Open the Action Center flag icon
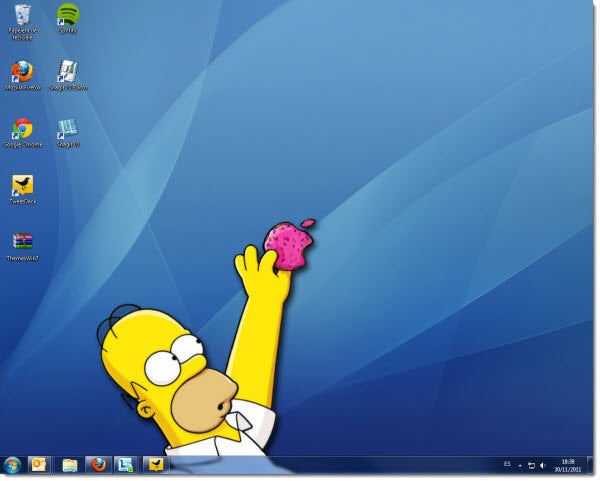600x481 pixels. [x=531, y=465]
